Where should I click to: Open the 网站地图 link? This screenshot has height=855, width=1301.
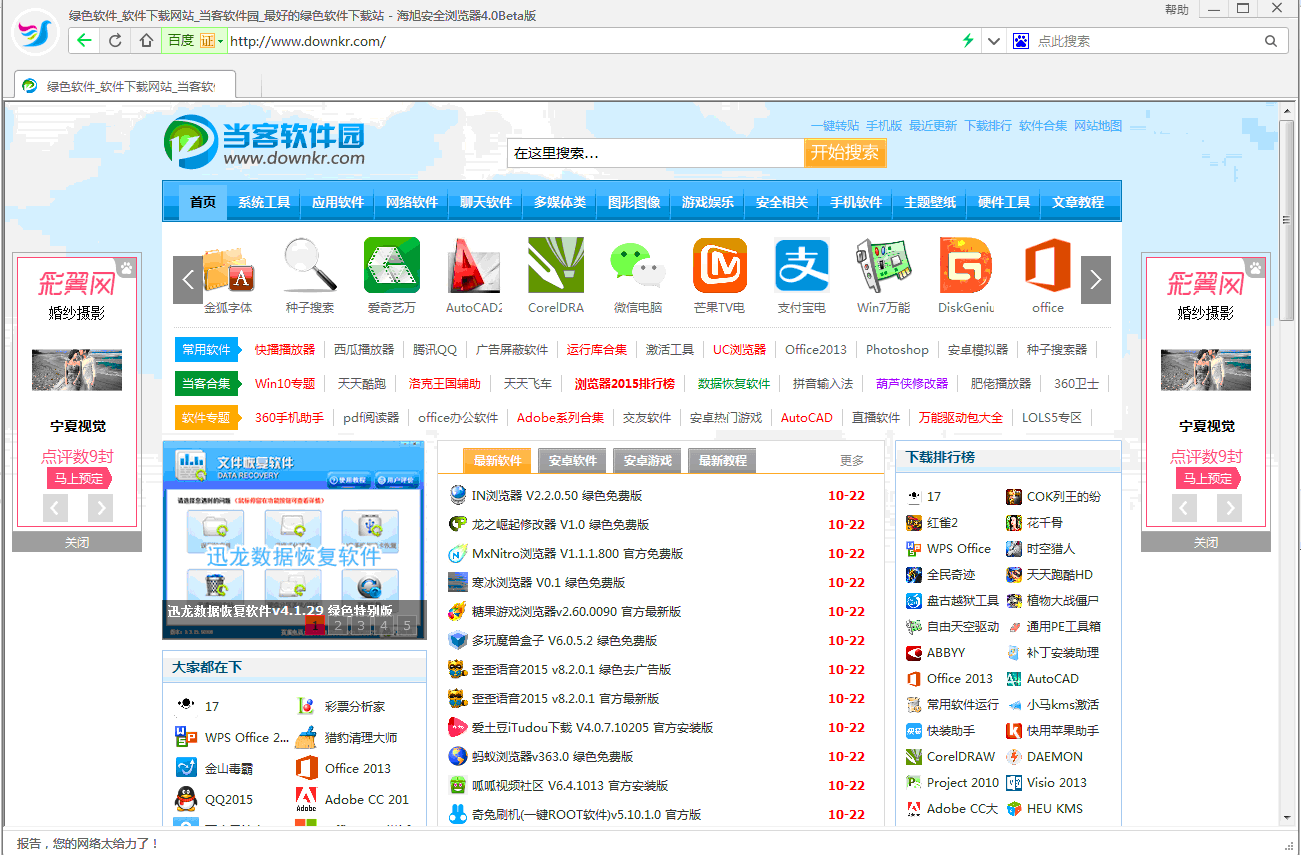[x=1098, y=126]
